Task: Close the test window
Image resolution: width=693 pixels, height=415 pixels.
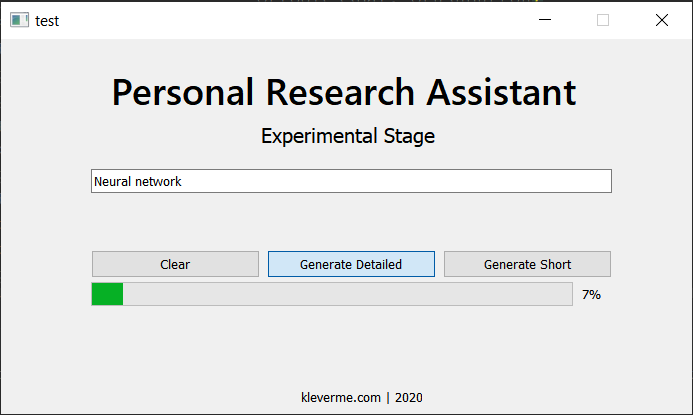Action: (x=662, y=20)
